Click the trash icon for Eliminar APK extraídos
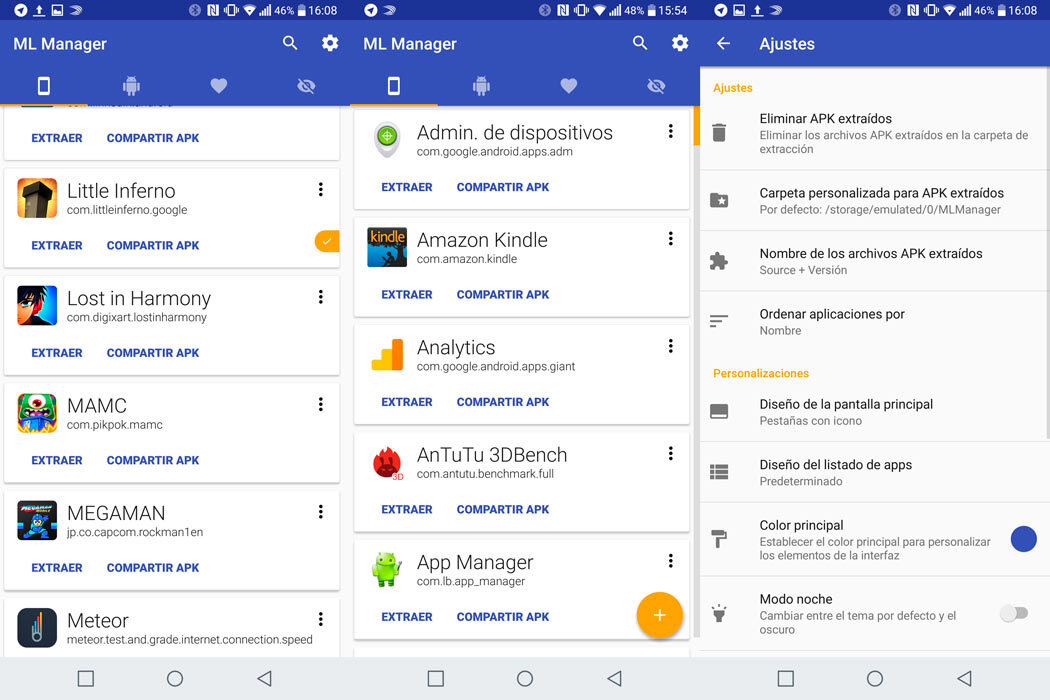This screenshot has height=700, width=1050. coord(719,133)
